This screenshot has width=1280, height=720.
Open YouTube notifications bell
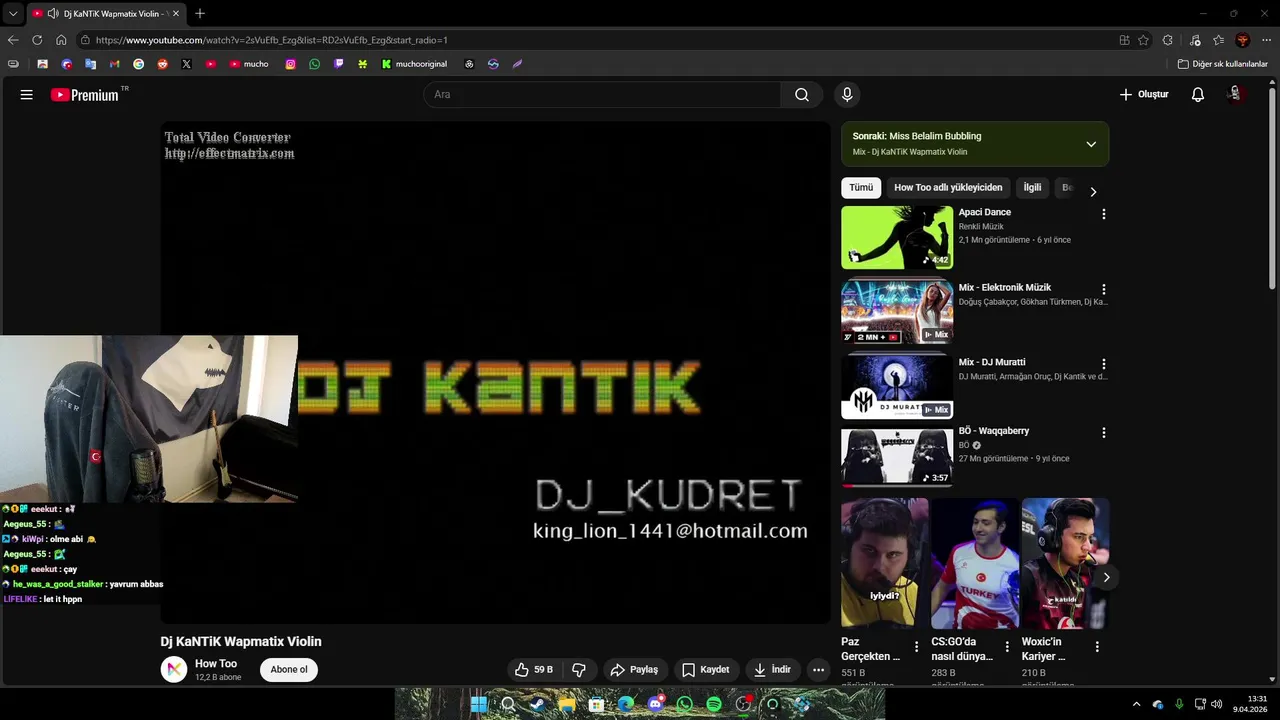(x=1198, y=95)
